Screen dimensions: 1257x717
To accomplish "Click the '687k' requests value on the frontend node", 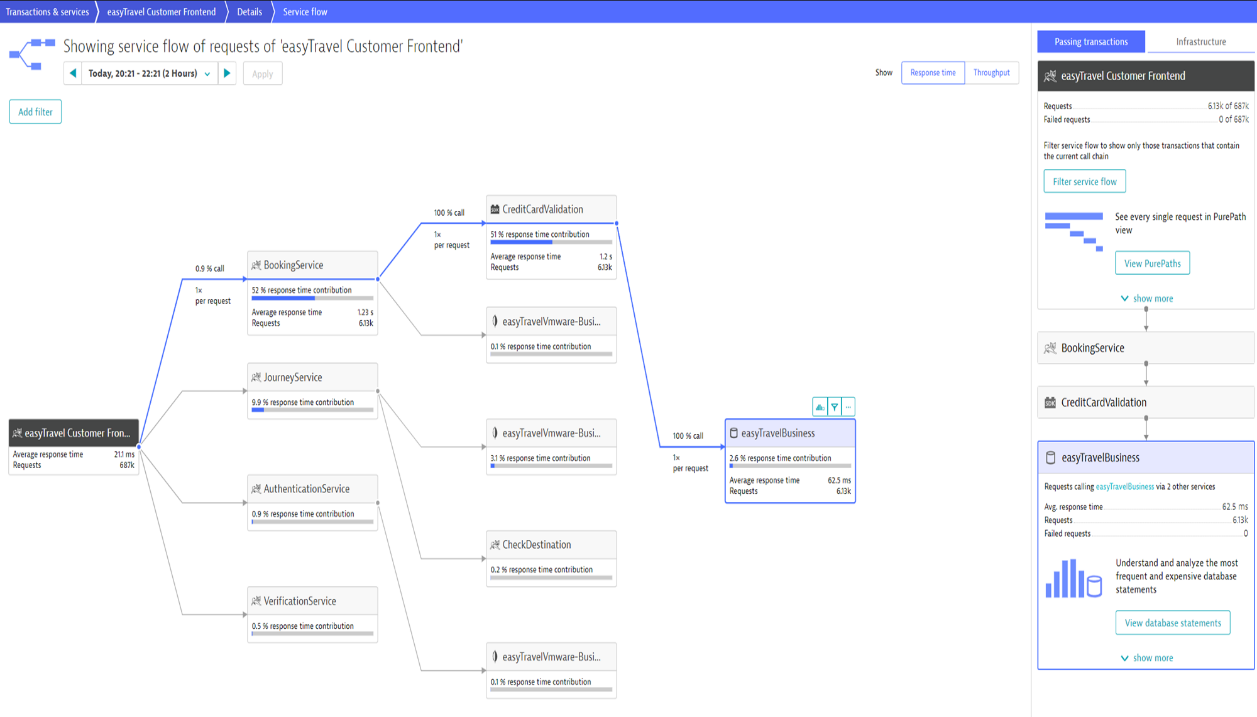I will 127,465.
